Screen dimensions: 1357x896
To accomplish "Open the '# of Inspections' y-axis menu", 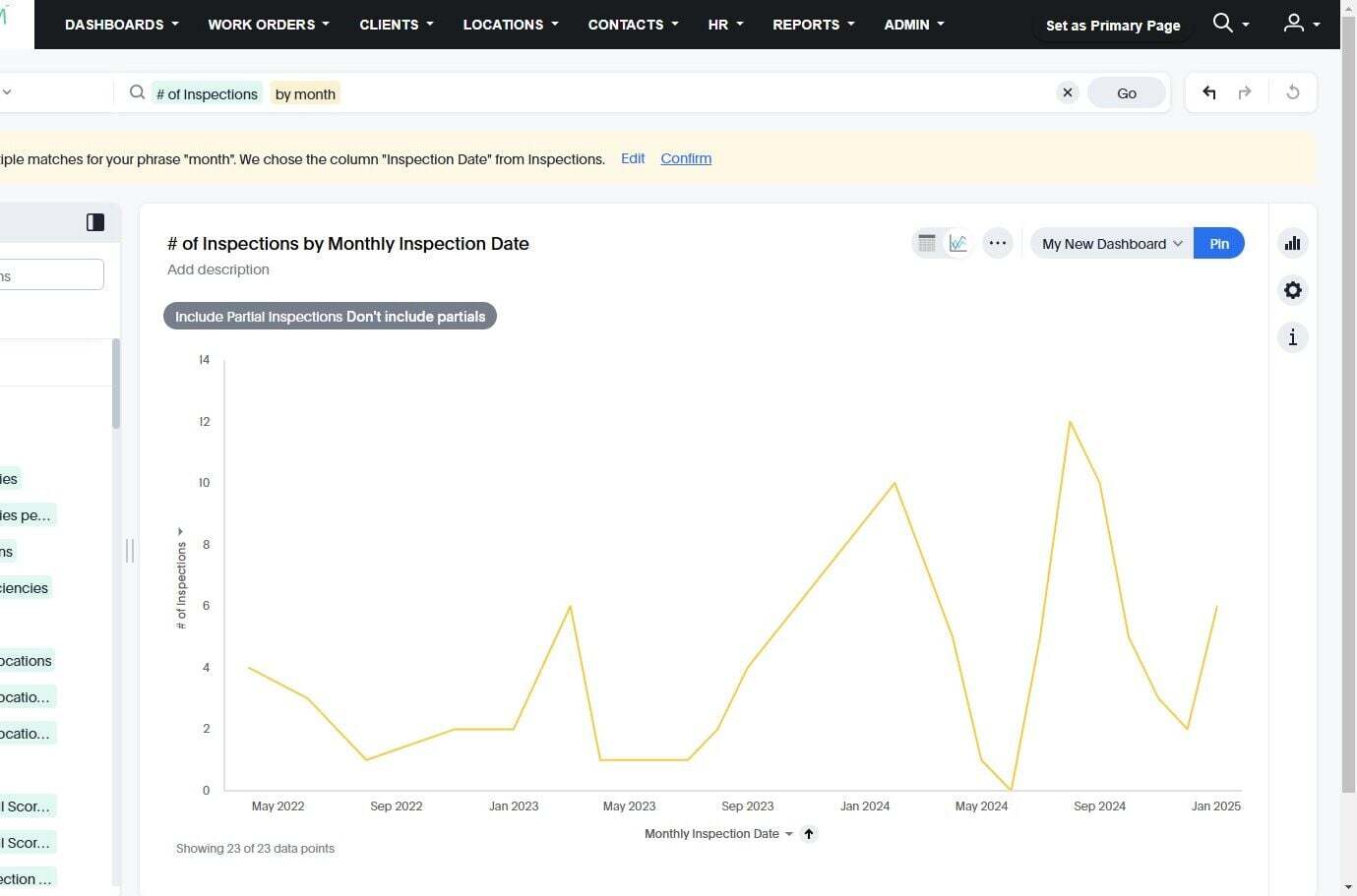I will [x=181, y=579].
